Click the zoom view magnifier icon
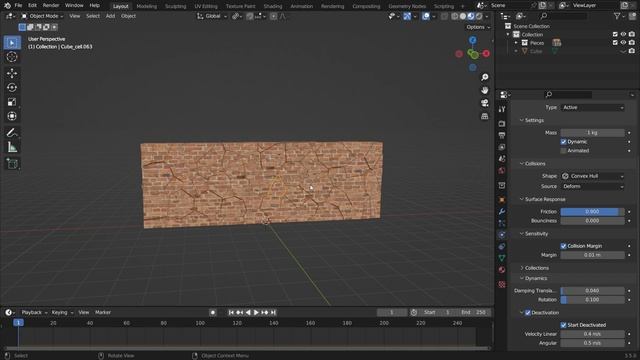640x360 pixels. pyautogui.click(x=484, y=78)
